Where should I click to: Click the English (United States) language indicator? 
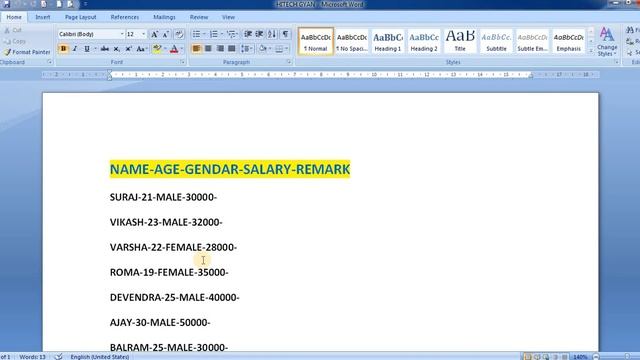coord(100,357)
